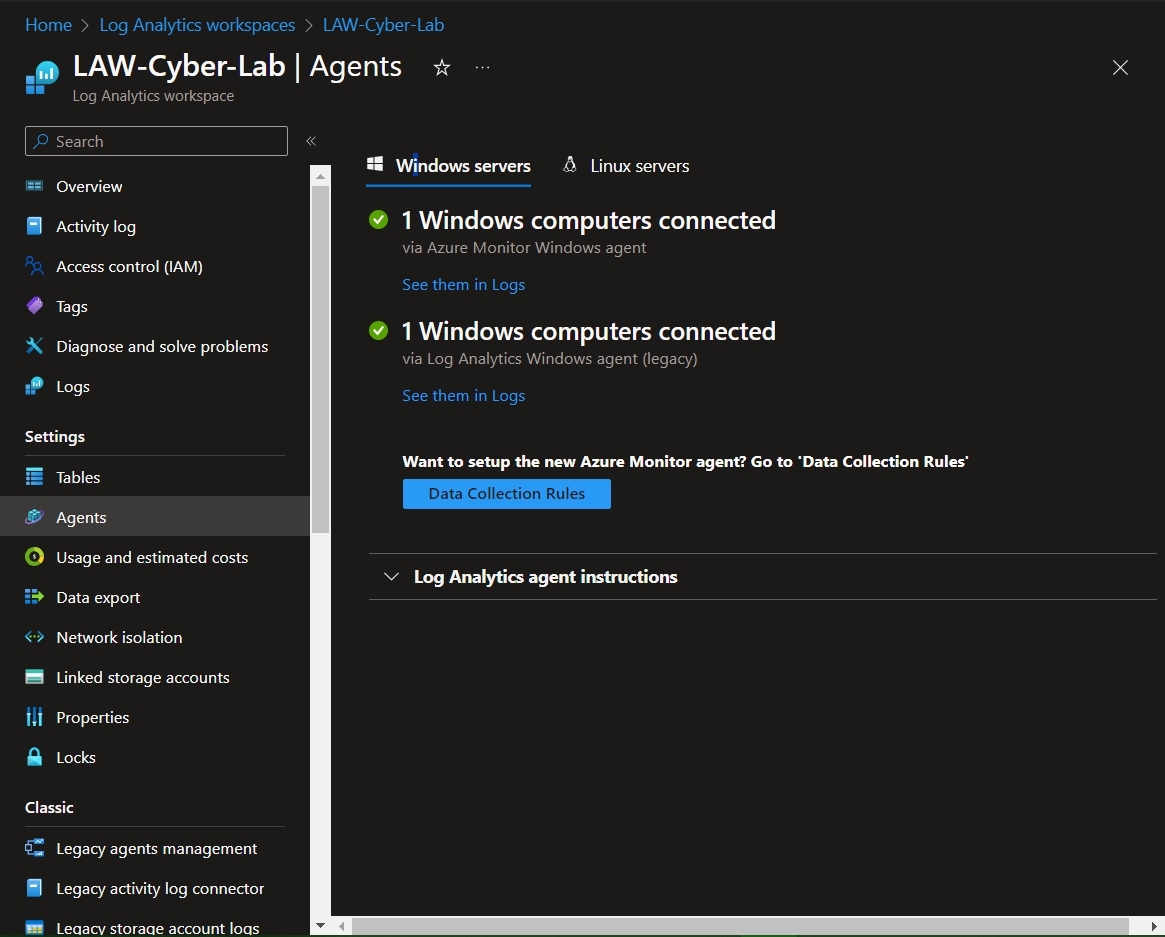Collapse the sidebar with double chevron
Viewport: 1165px width, 937px height.
311,141
